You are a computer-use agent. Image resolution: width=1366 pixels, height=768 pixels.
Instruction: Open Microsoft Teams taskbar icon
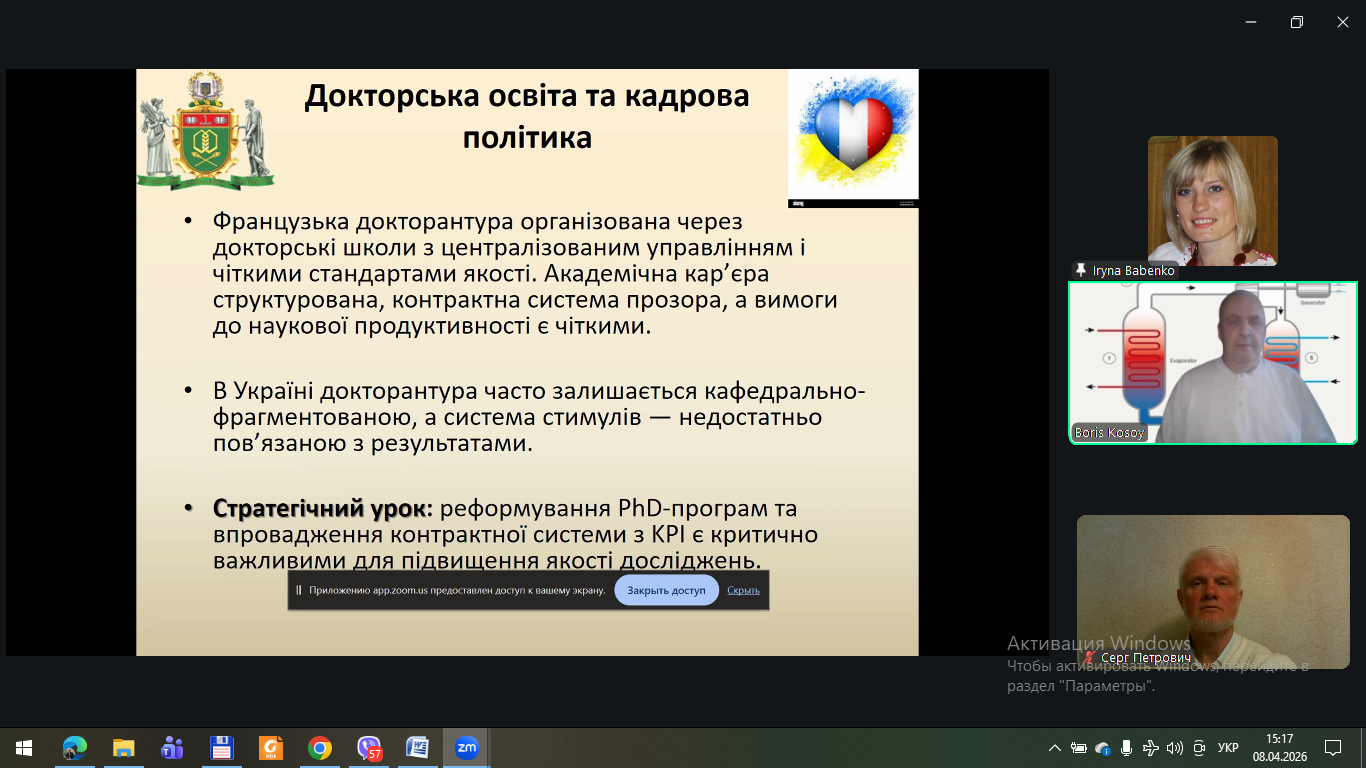172,748
